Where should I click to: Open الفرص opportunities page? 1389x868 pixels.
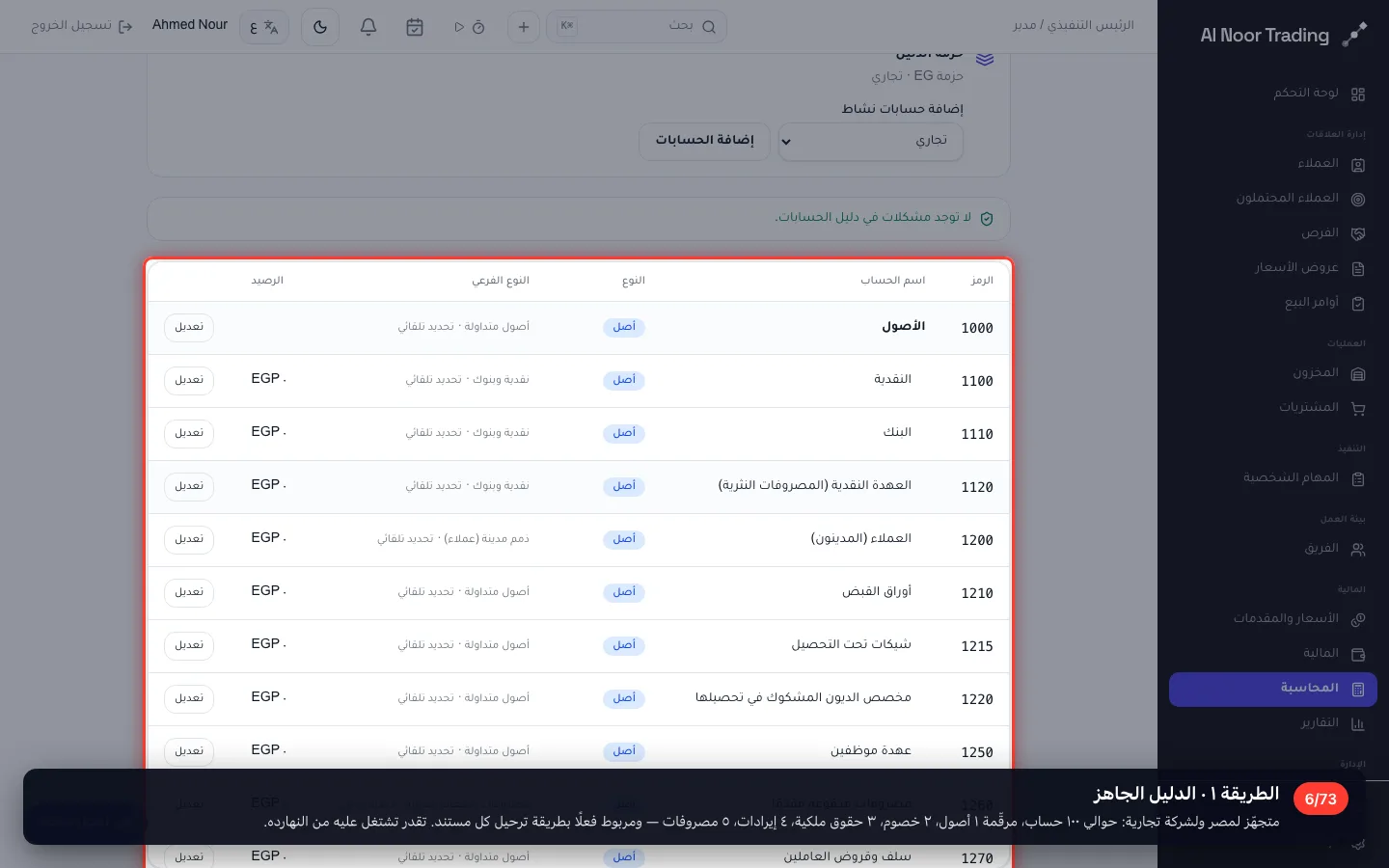[1273, 233]
